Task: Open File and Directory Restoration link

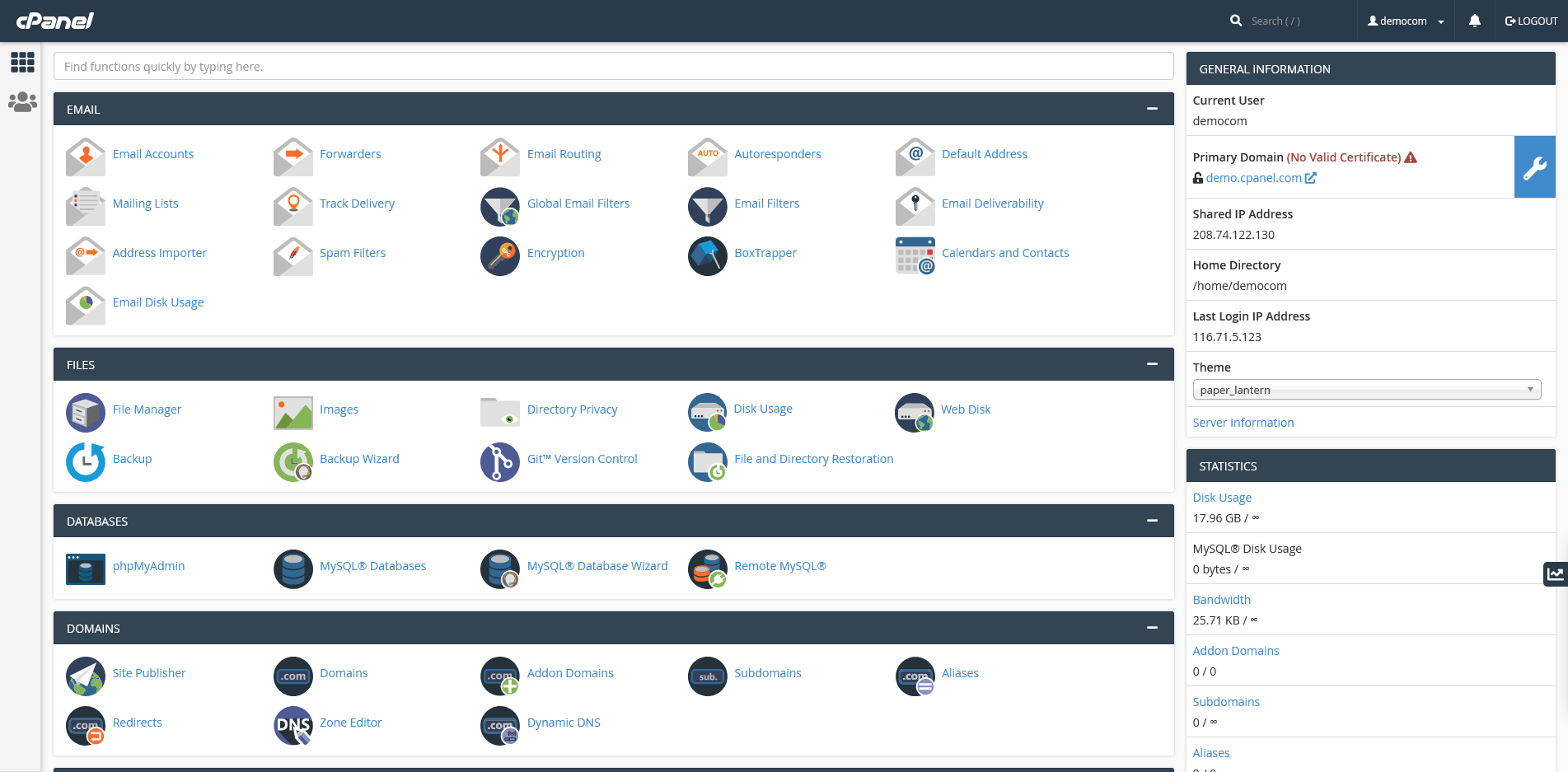Action: pyautogui.click(x=813, y=459)
